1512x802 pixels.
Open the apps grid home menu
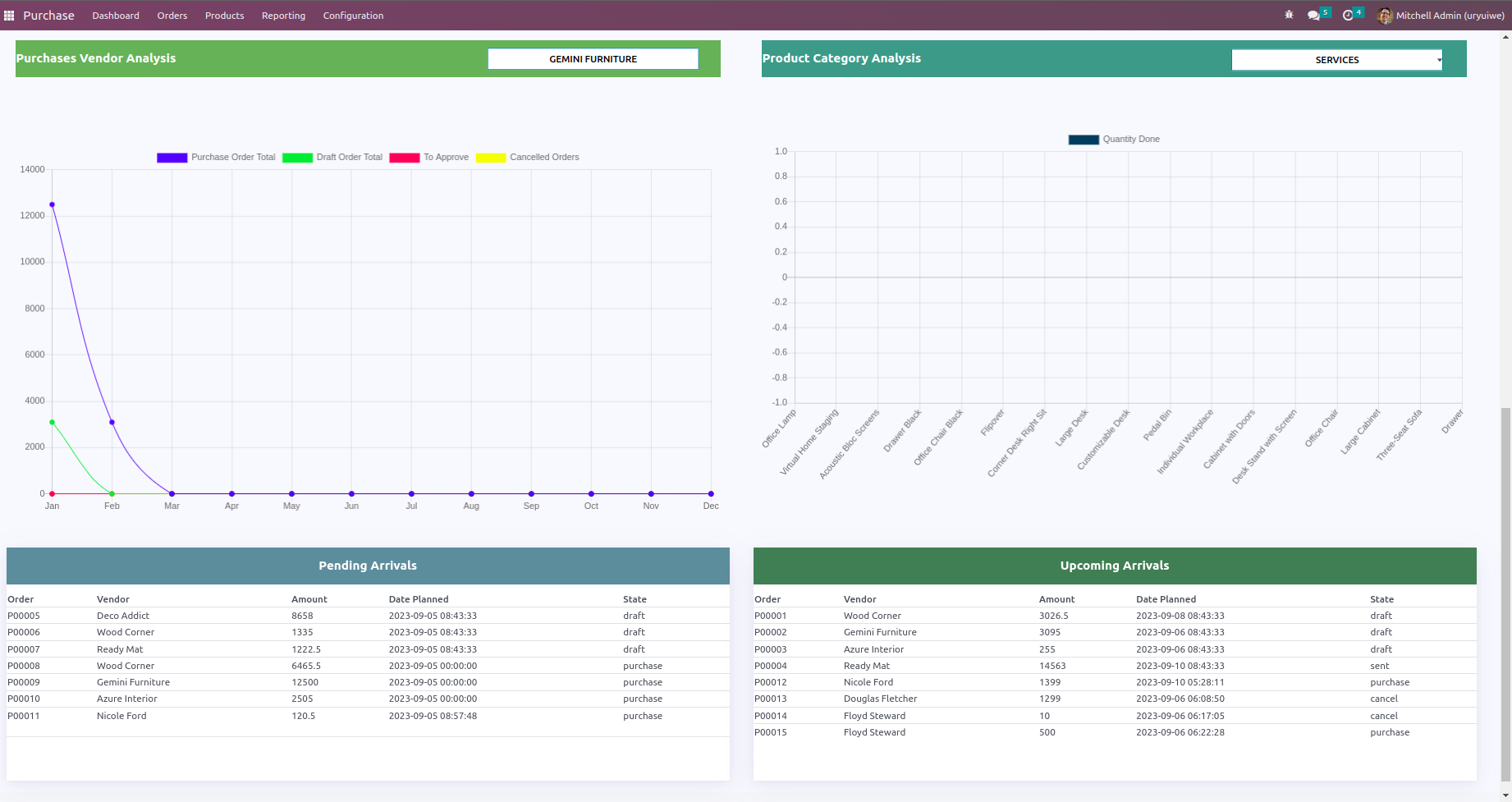click(x=9, y=16)
